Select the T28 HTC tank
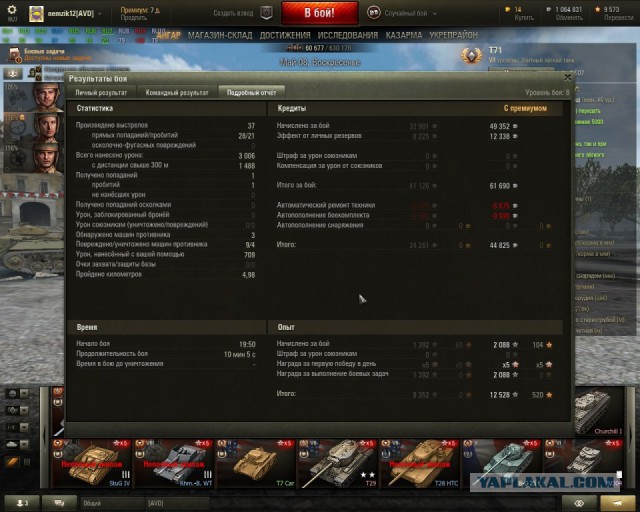640x512 pixels. 419,463
